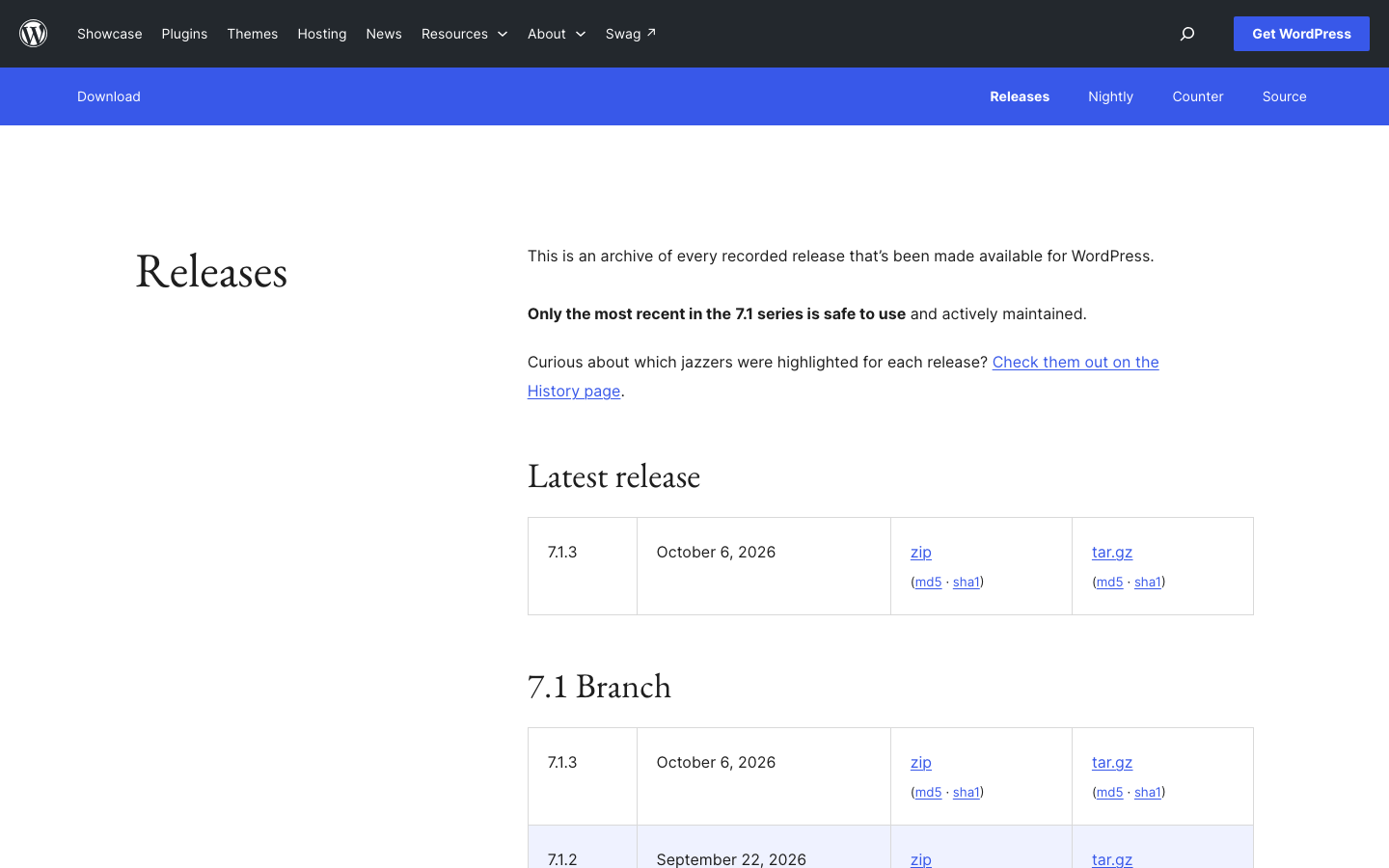Download 7.1 Branch 7.1.3 tar.gz
Screen dimensions: 1389x868
coord(1112,762)
